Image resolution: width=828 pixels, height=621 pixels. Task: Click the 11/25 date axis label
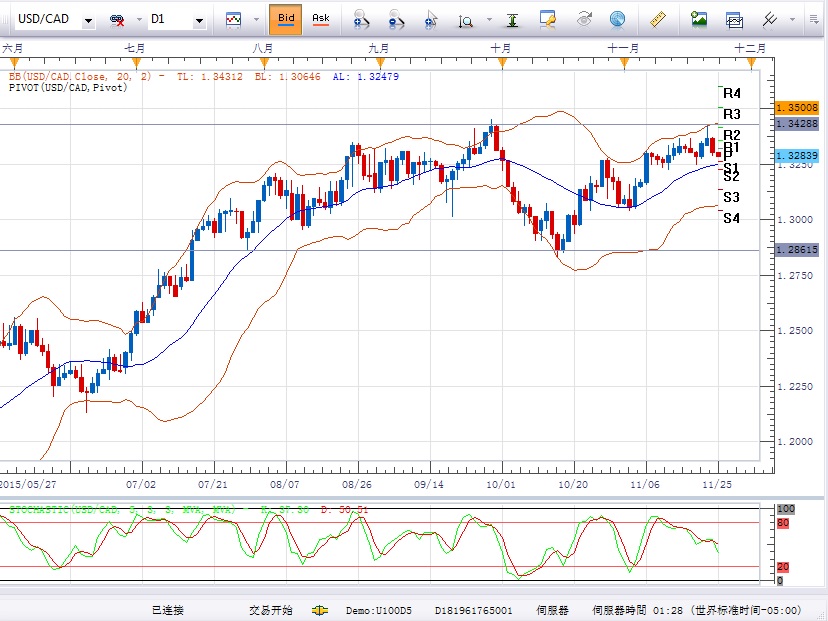pyautogui.click(x=717, y=485)
